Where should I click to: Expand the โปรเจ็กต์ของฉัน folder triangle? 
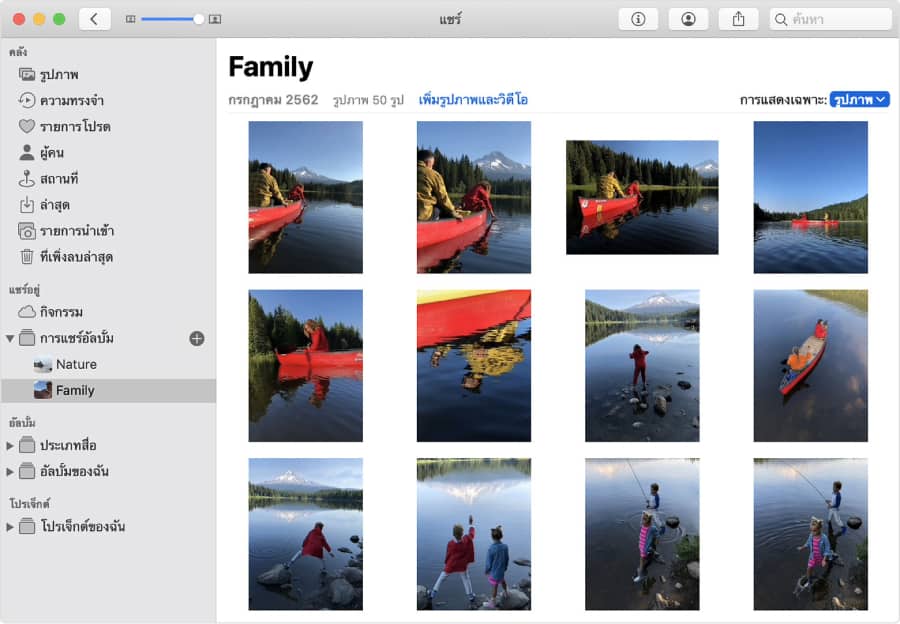(10, 527)
